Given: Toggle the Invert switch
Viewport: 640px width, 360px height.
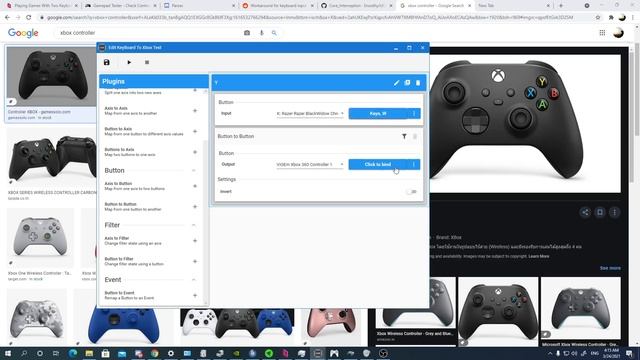Looking at the screenshot, I should coord(411,191).
